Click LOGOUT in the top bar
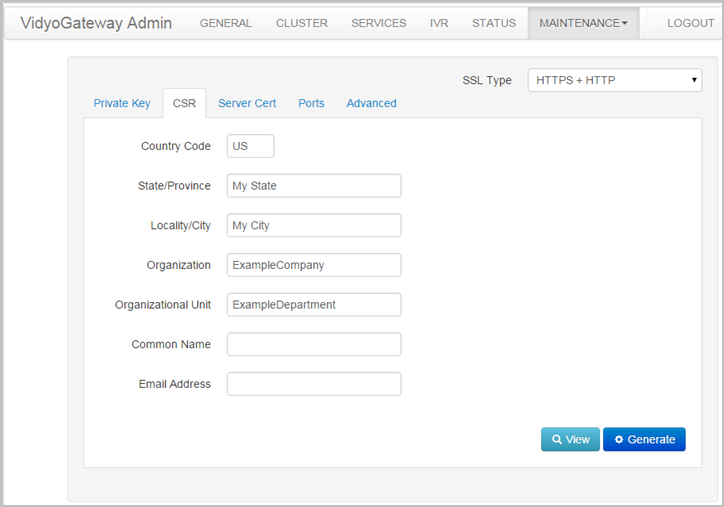The image size is (724, 507). 690,23
